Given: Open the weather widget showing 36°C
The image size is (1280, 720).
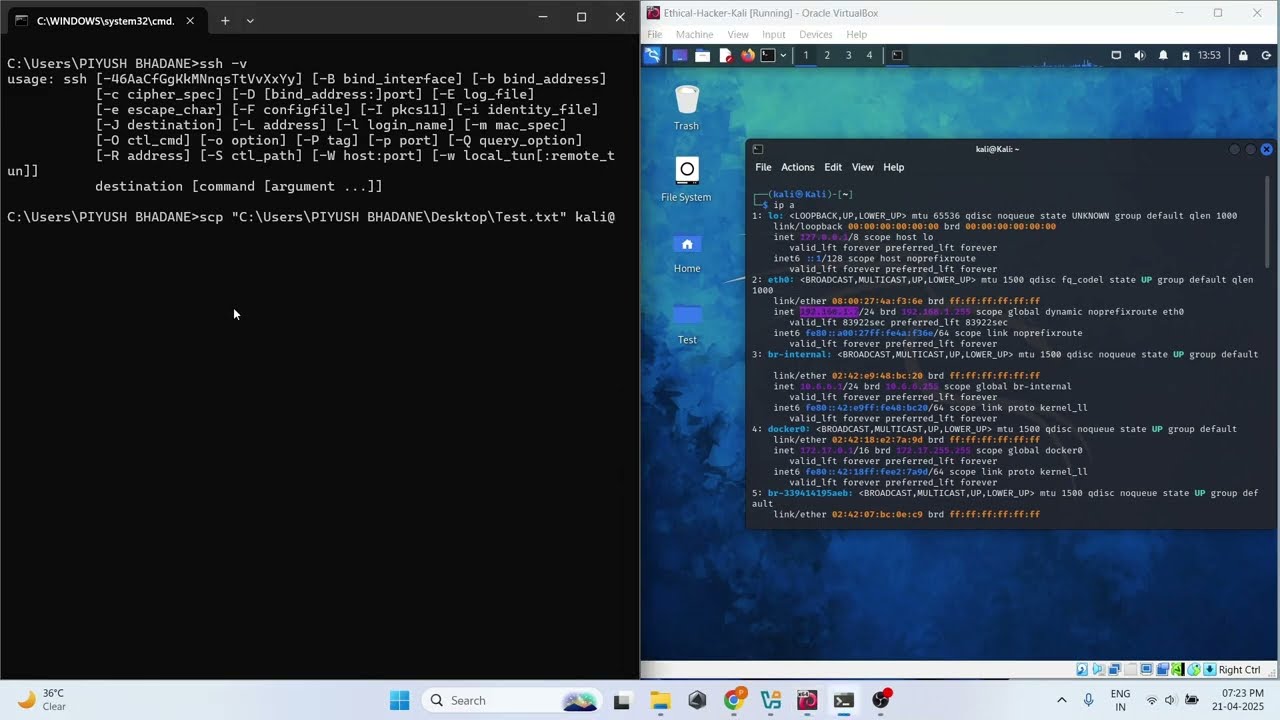Looking at the screenshot, I should [x=42, y=700].
